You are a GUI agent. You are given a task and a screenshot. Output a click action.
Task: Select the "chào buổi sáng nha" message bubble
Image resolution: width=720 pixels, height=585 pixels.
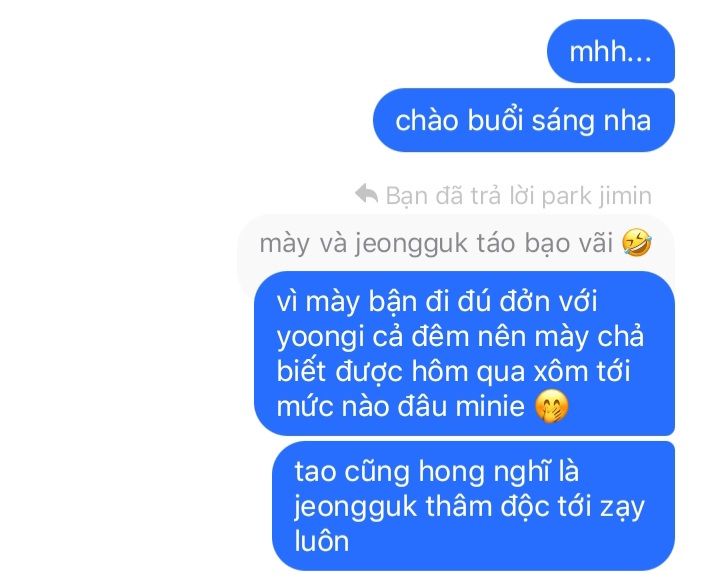pos(523,120)
